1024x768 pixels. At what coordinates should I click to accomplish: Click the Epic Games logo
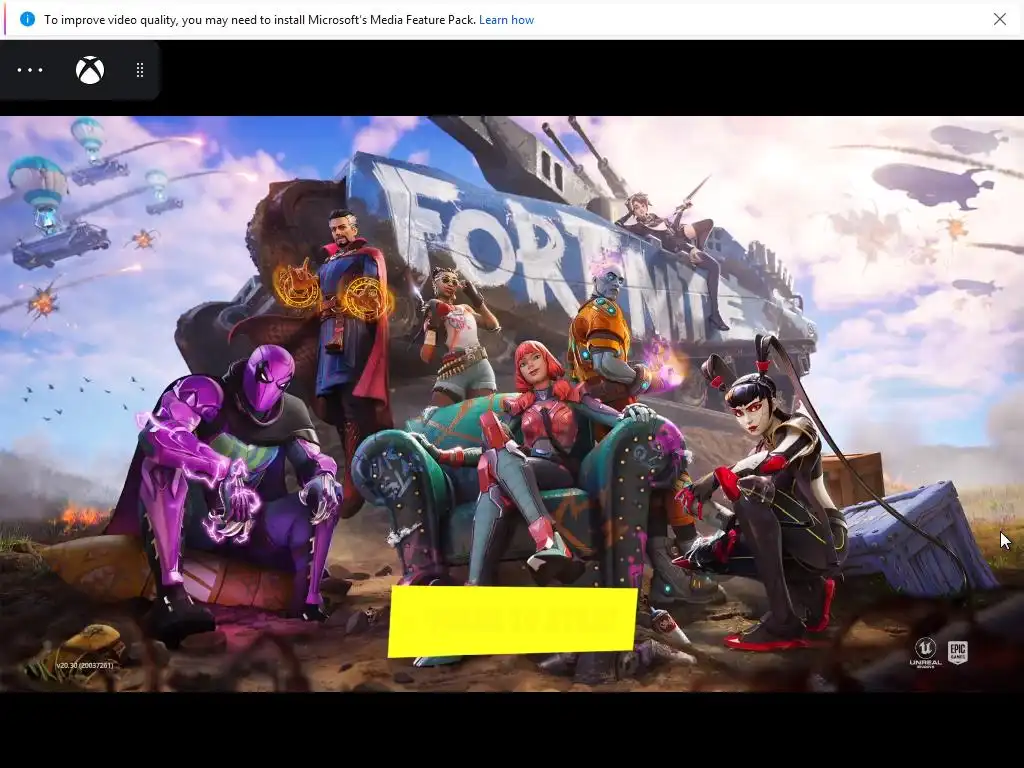[x=957, y=651]
